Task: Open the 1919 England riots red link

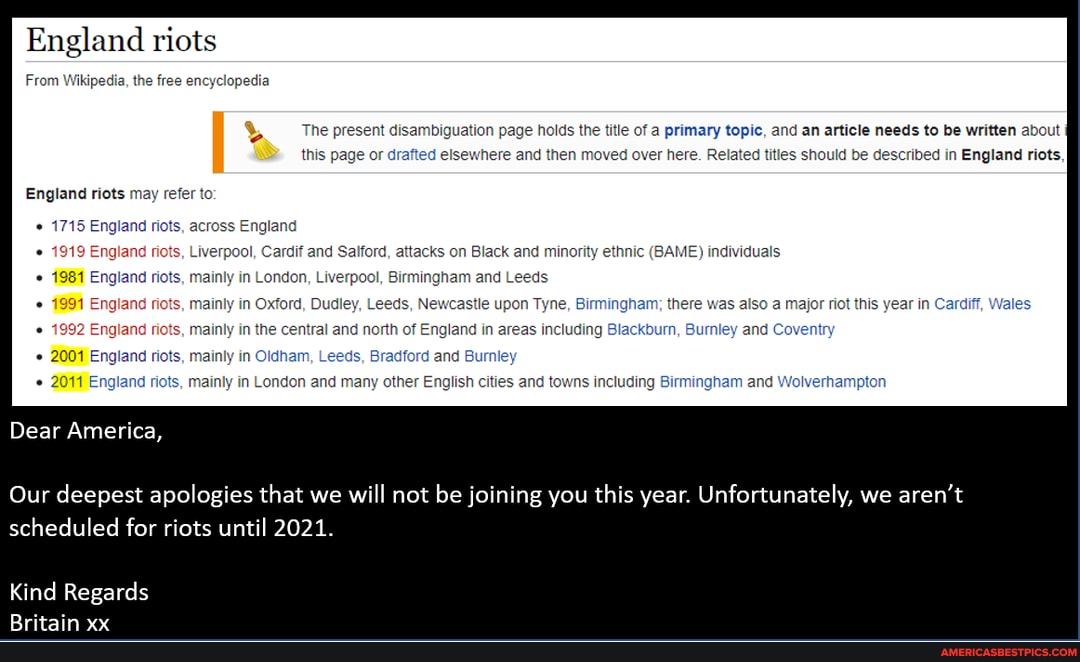Action: 116,251
